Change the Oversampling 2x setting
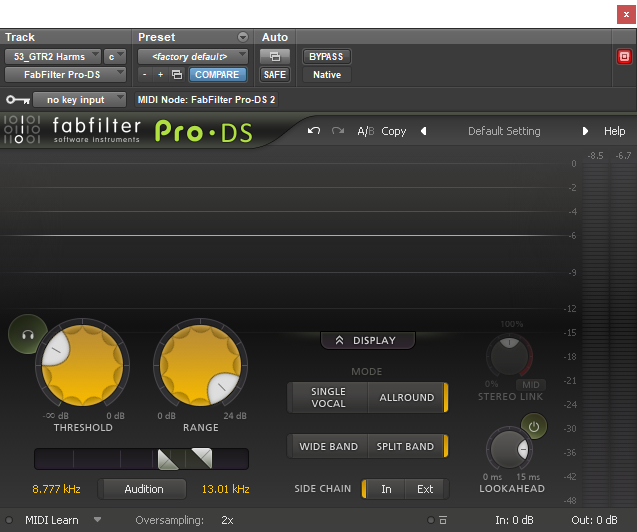 tap(227, 520)
